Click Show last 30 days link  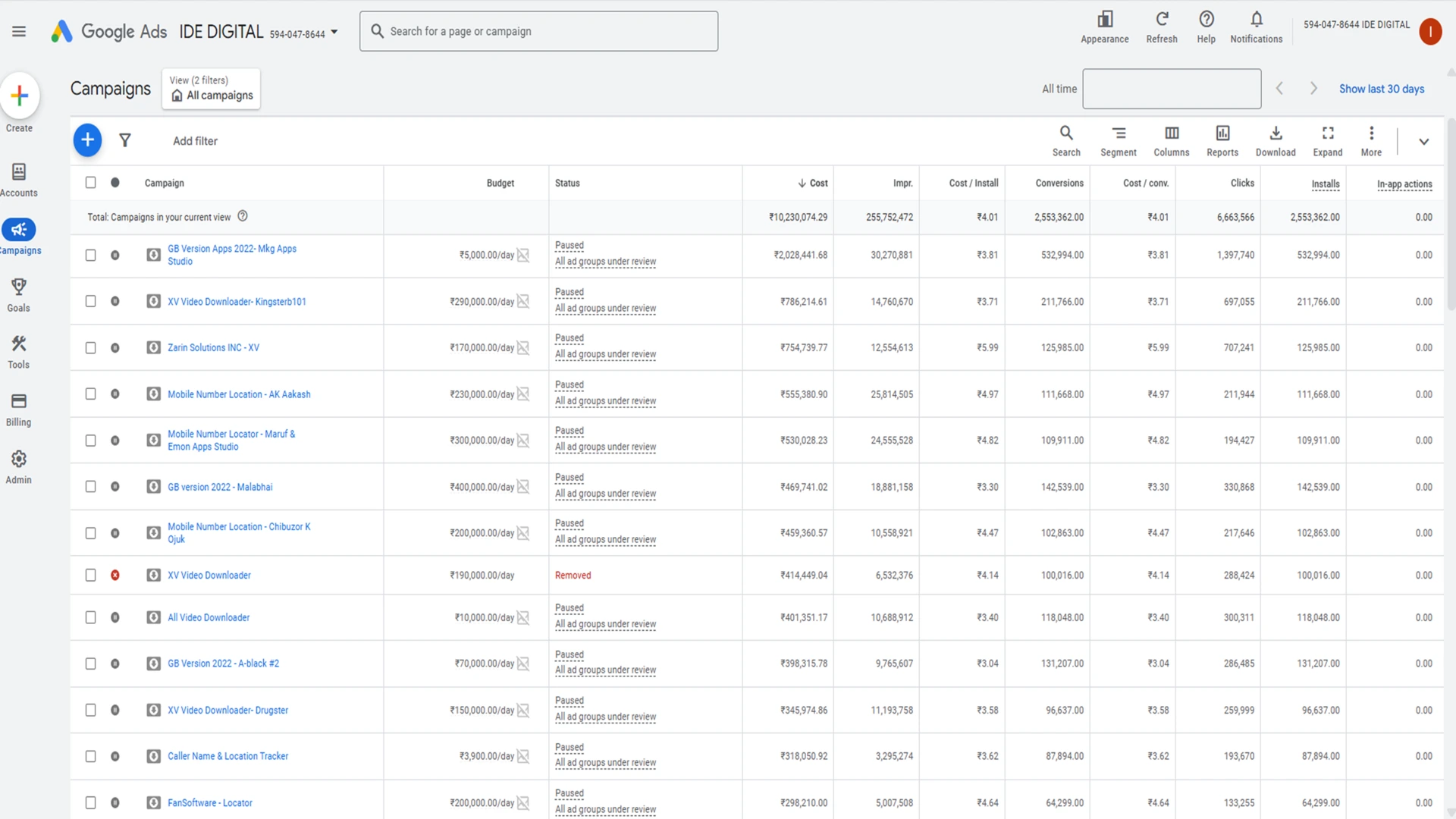(x=1381, y=89)
